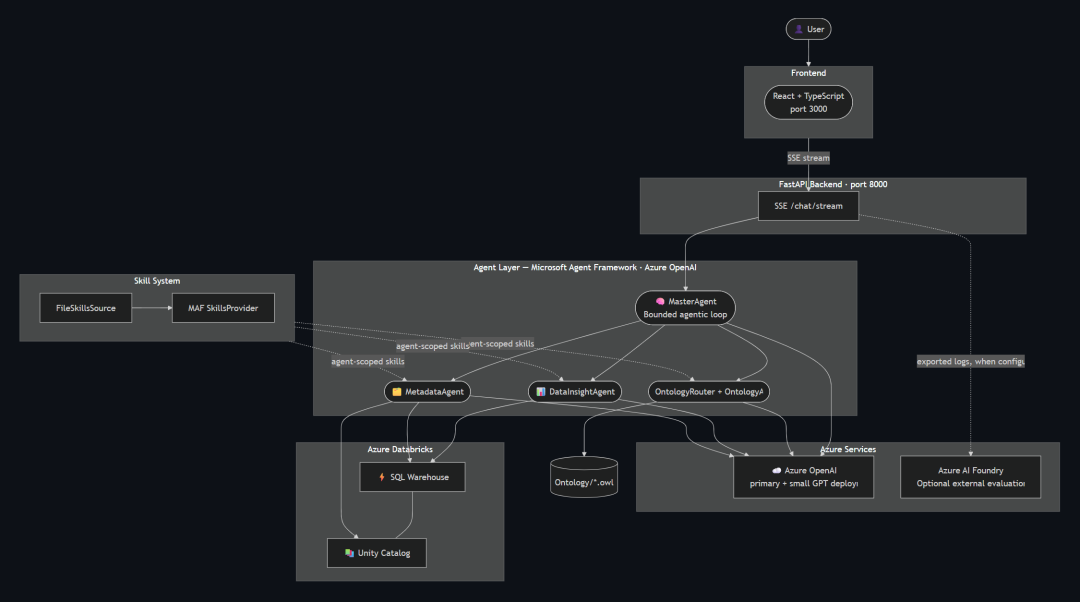This screenshot has height=602, width=1080.
Task: Click the user silhouette icon in the User node
Action: coord(798,29)
